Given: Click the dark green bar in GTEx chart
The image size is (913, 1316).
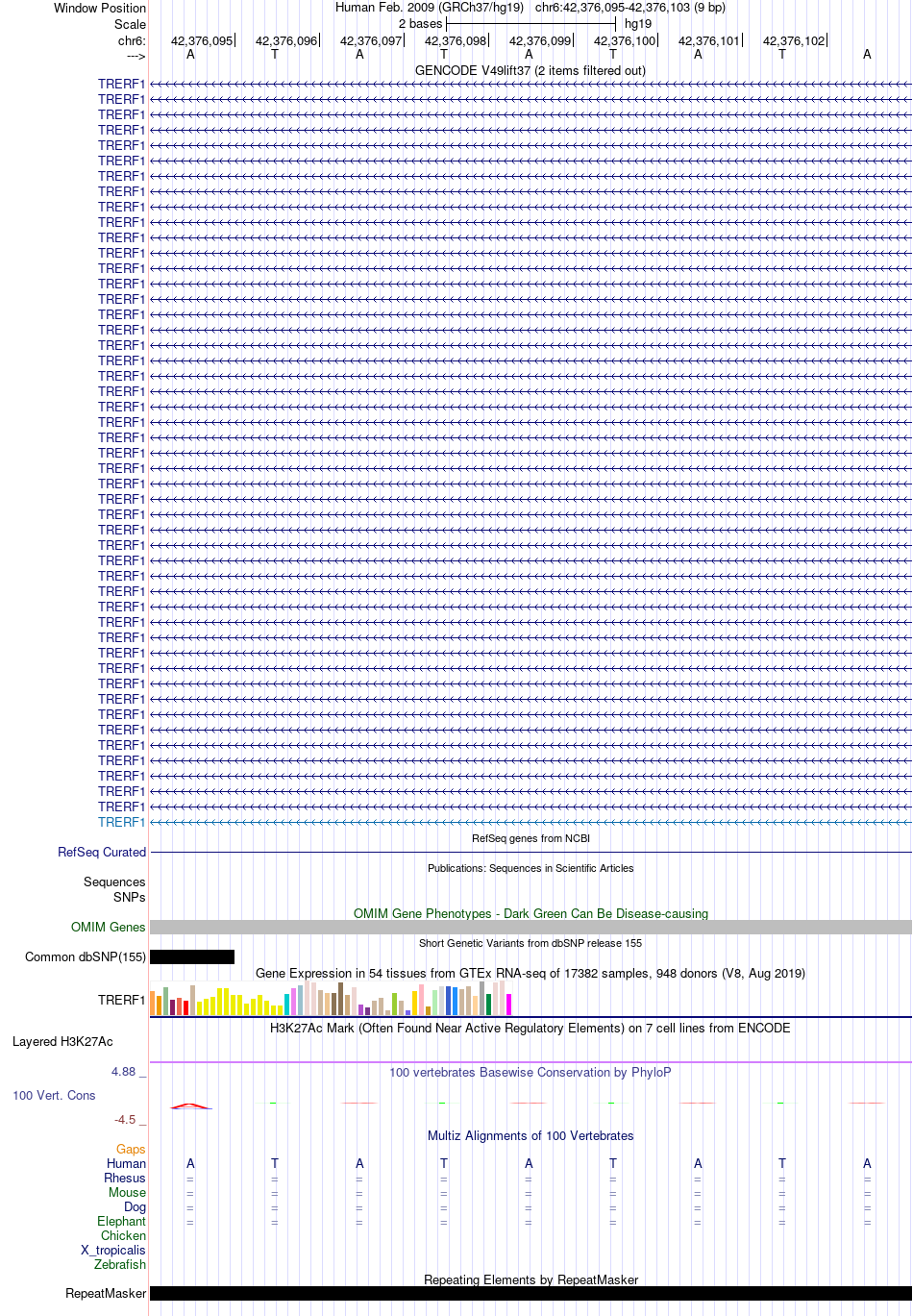Looking at the screenshot, I should coord(488,1005).
